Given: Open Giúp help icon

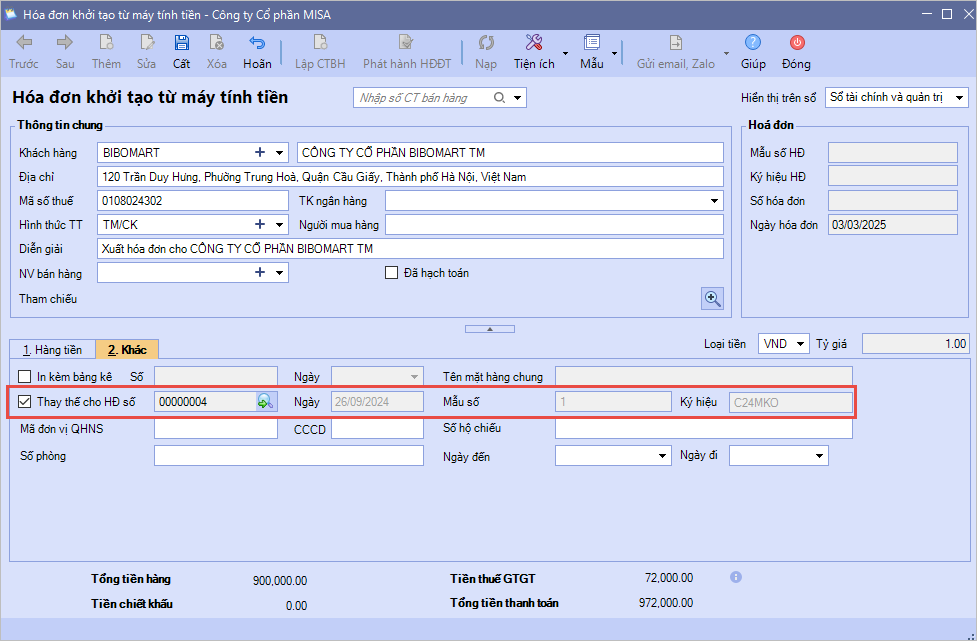Looking at the screenshot, I should pyautogui.click(x=753, y=43).
